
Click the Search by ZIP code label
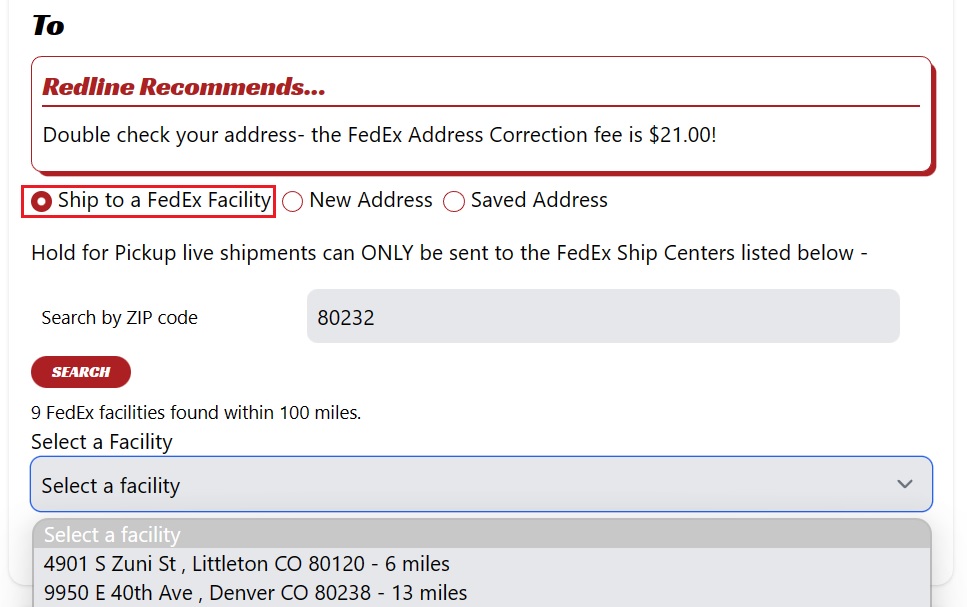click(120, 318)
